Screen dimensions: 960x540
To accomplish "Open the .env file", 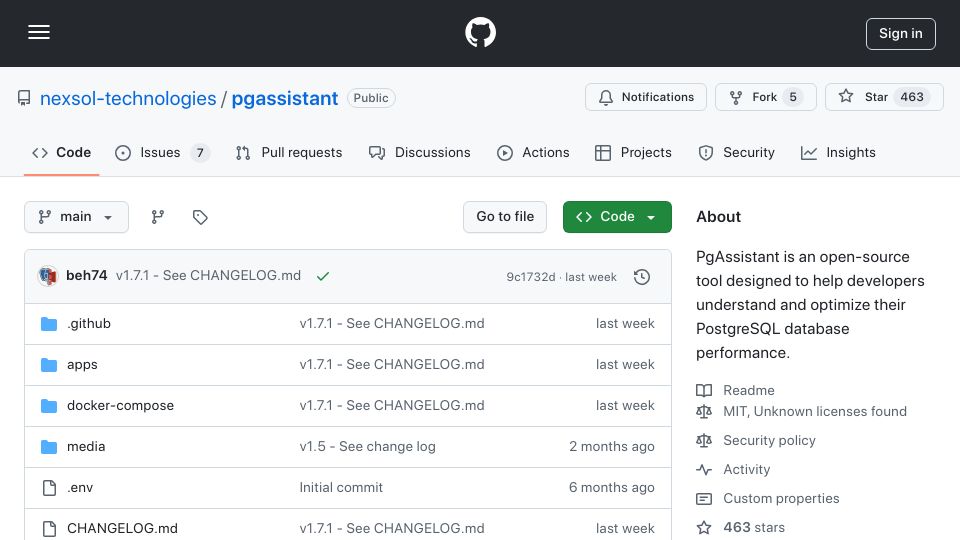I will click(80, 487).
